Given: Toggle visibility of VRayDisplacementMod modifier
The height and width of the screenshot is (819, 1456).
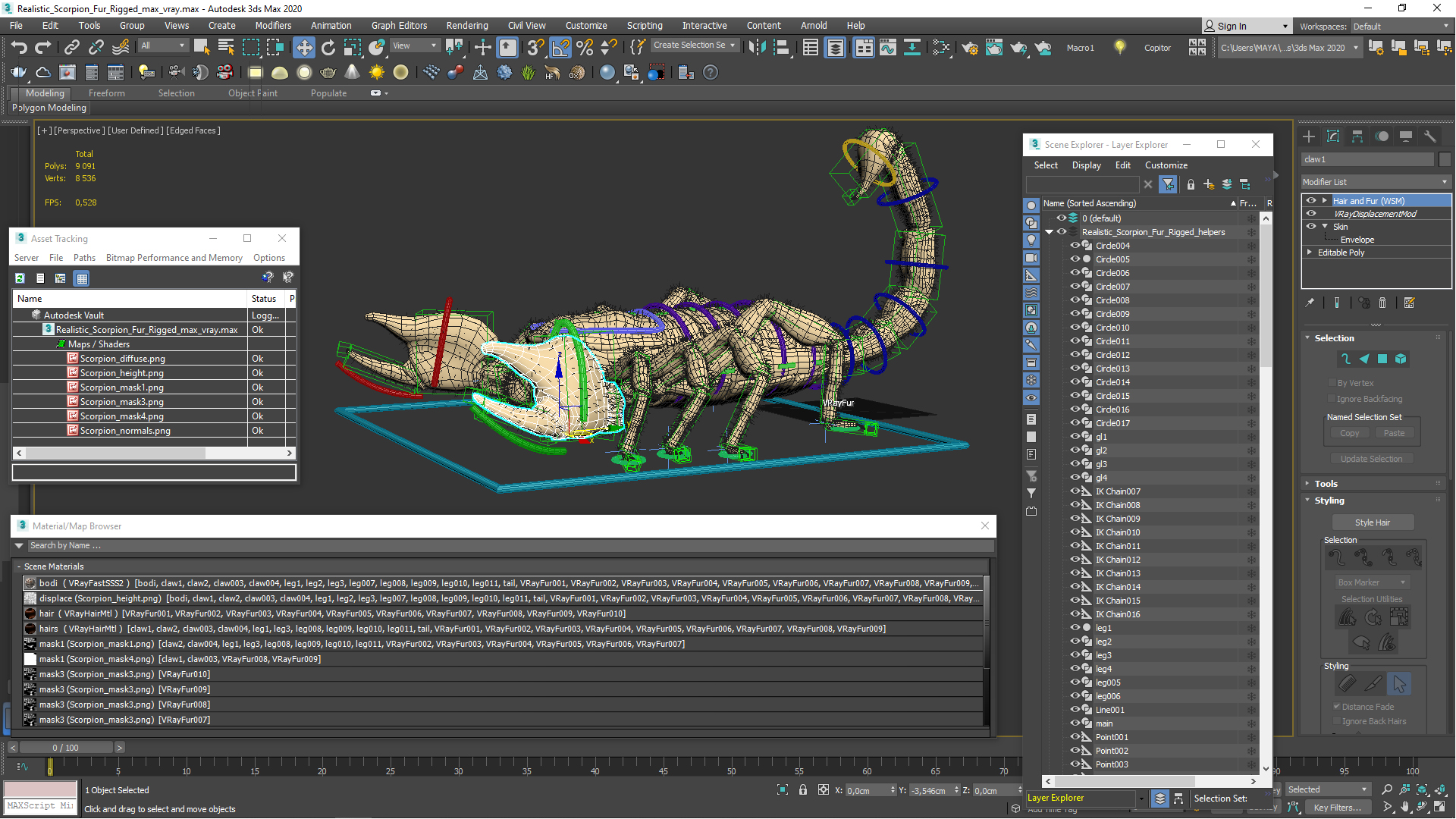Looking at the screenshot, I should 1311,214.
